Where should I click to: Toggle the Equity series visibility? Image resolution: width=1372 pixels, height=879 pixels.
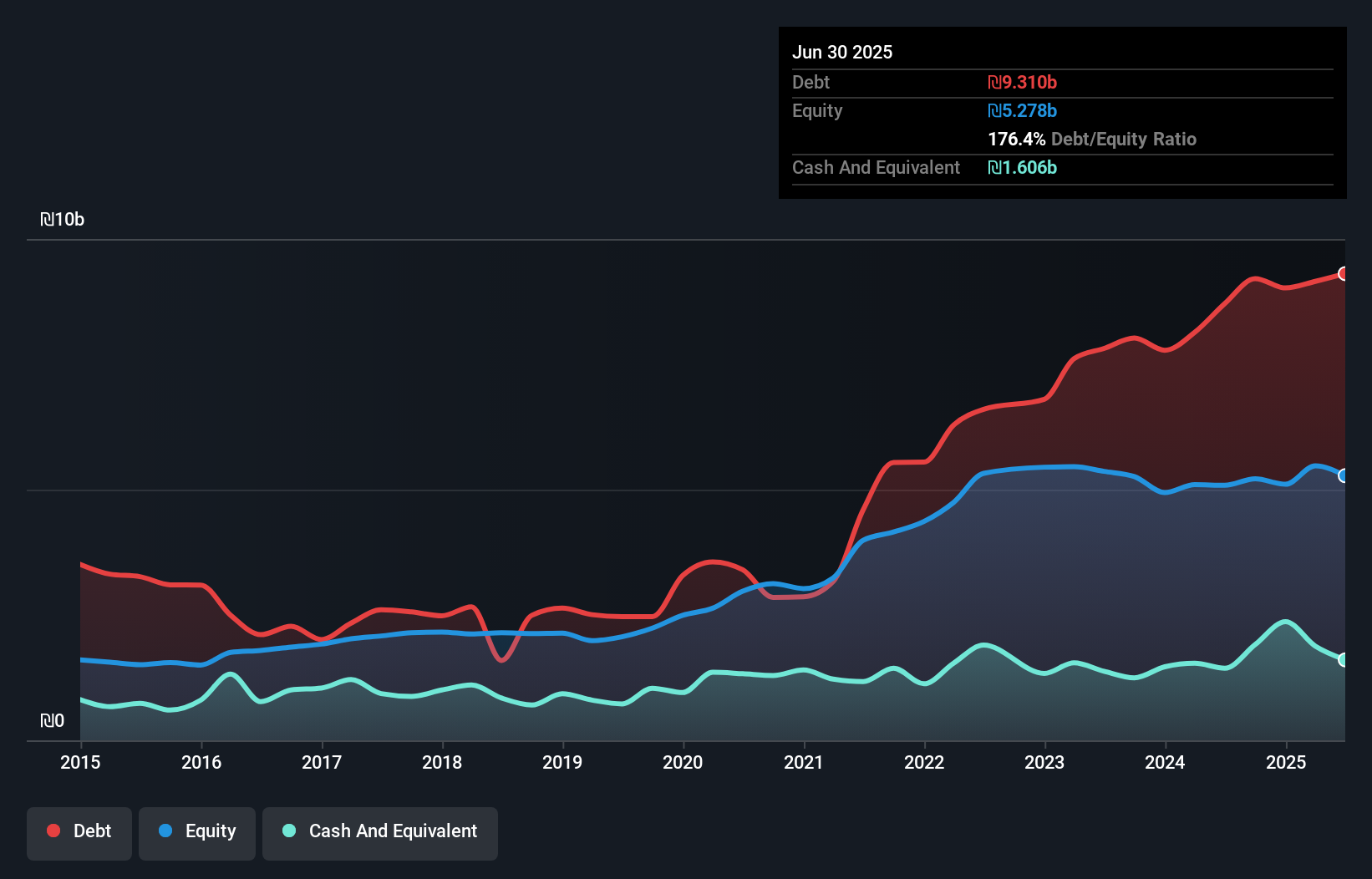pyautogui.click(x=196, y=833)
